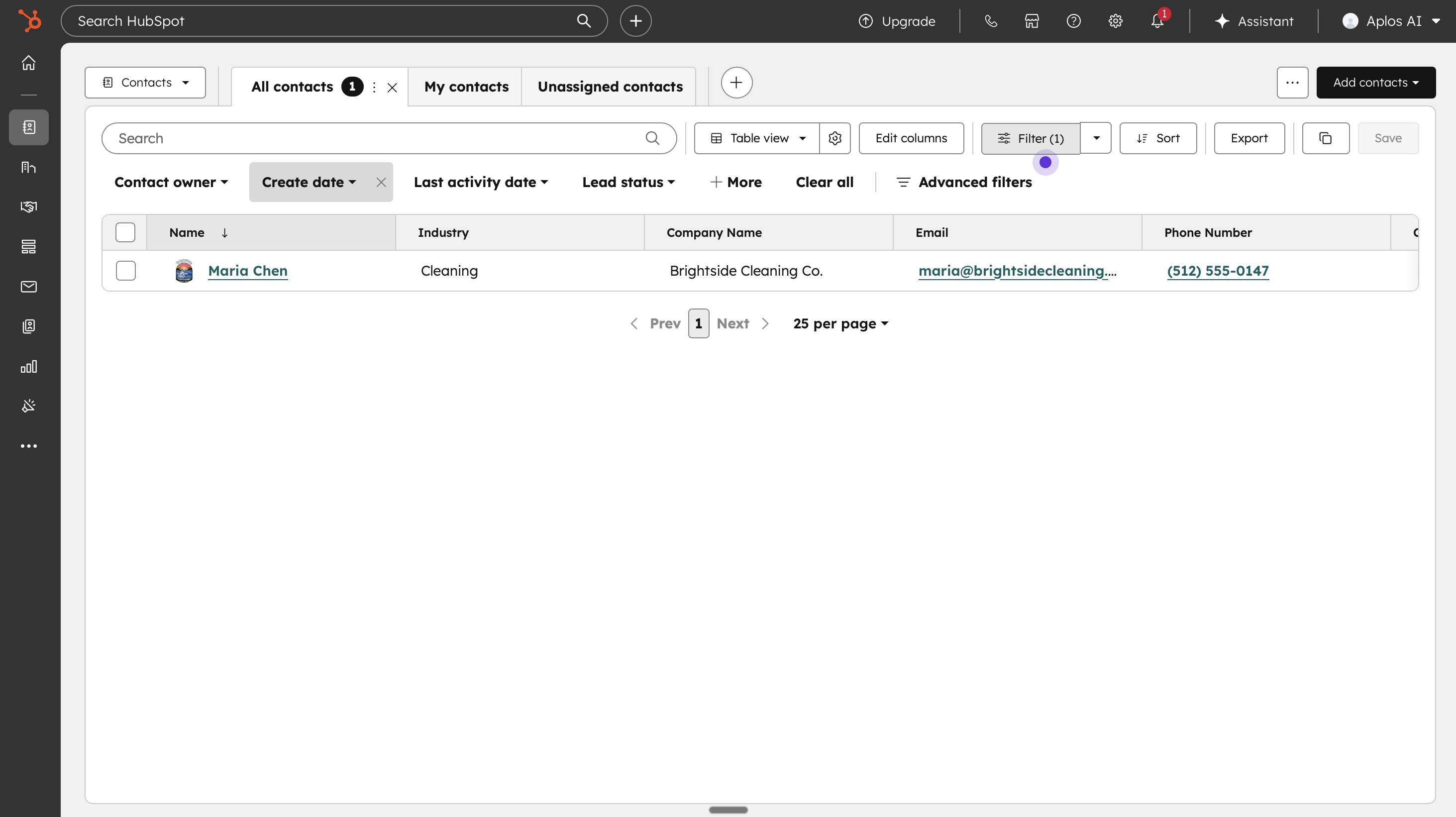The height and width of the screenshot is (817, 1456).
Task: Expand the 25 per page dropdown
Action: point(840,323)
